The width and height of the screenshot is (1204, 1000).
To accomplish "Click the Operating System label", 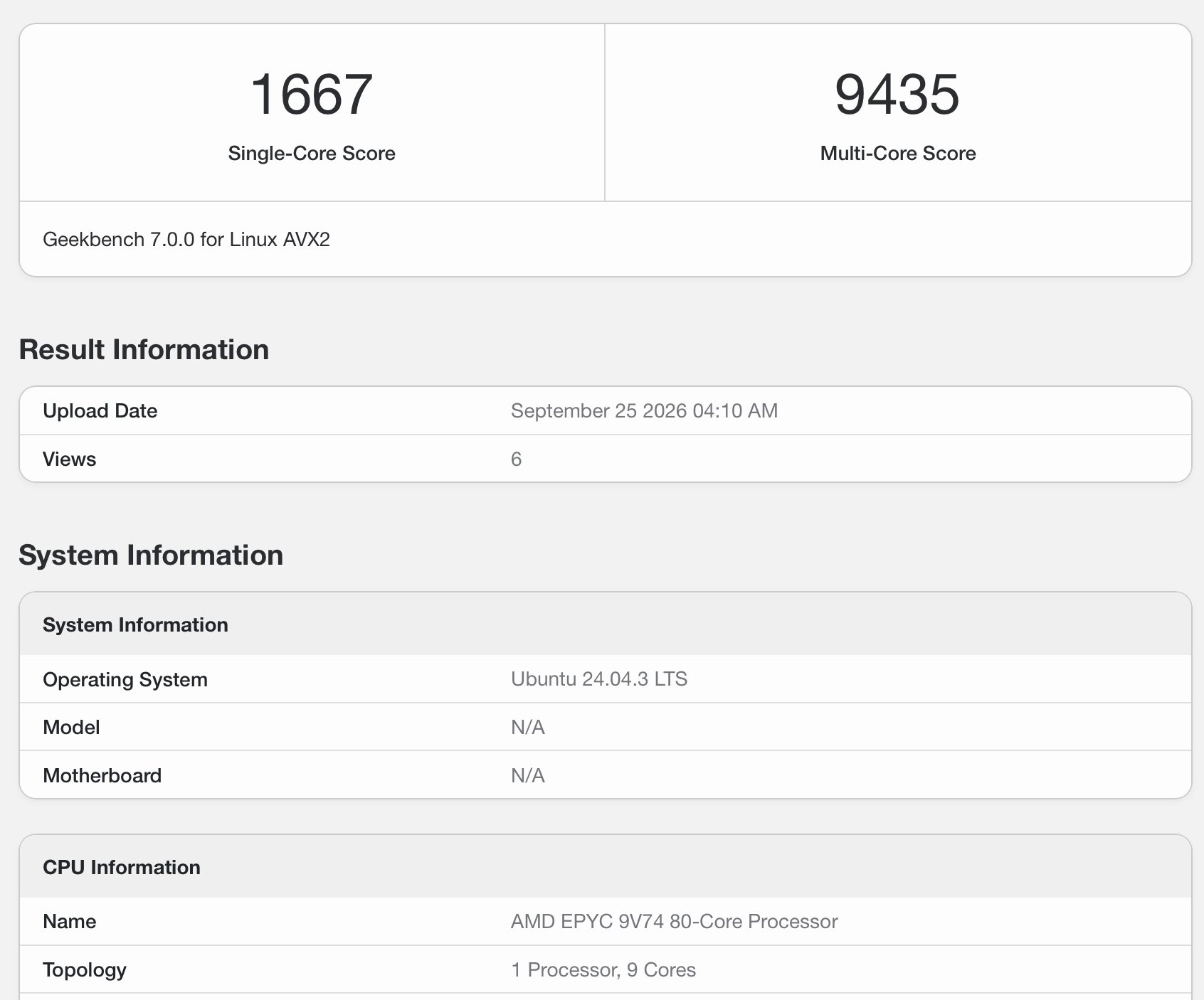I will click(125, 680).
